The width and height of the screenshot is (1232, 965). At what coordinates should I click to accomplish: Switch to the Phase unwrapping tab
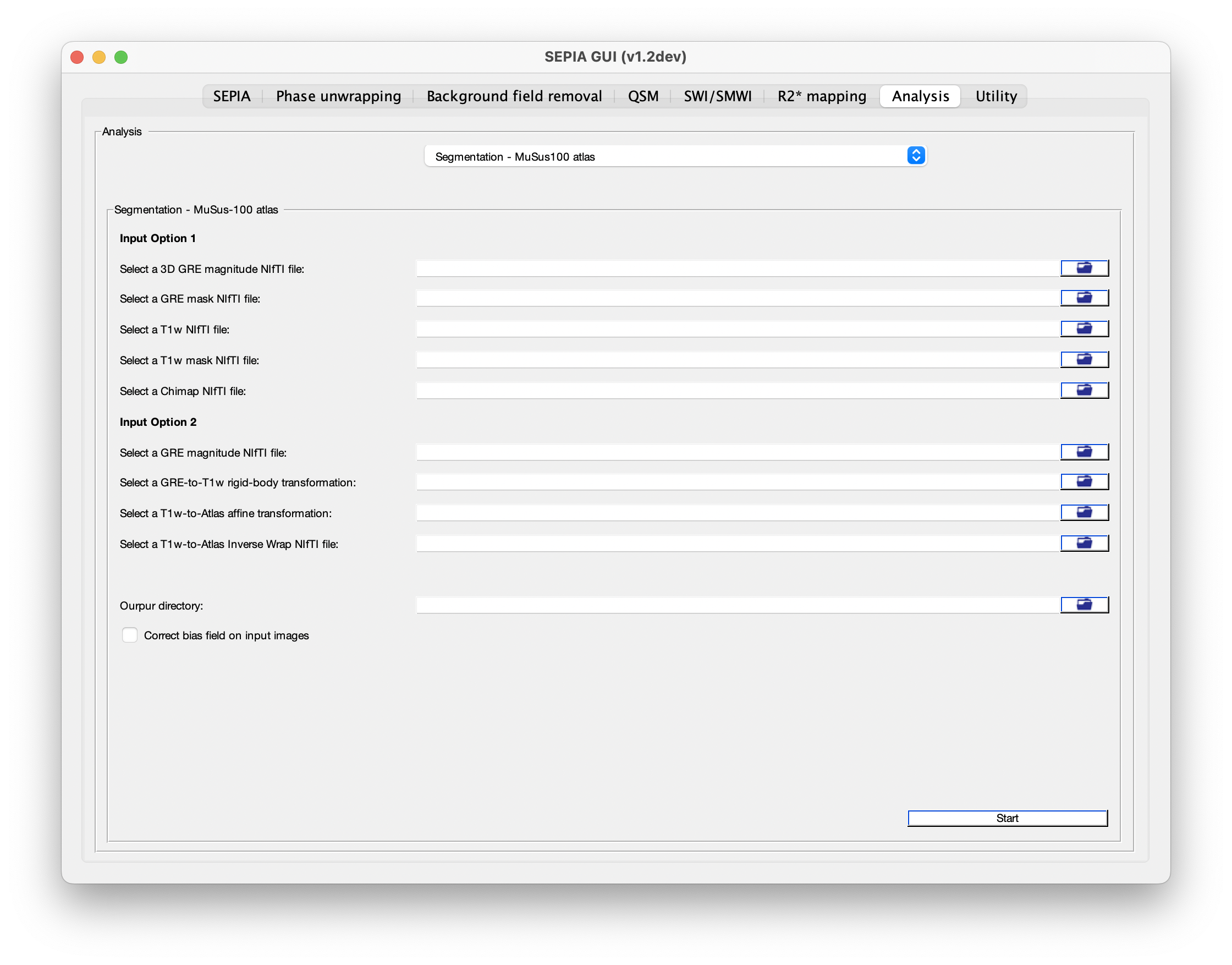[x=338, y=96]
